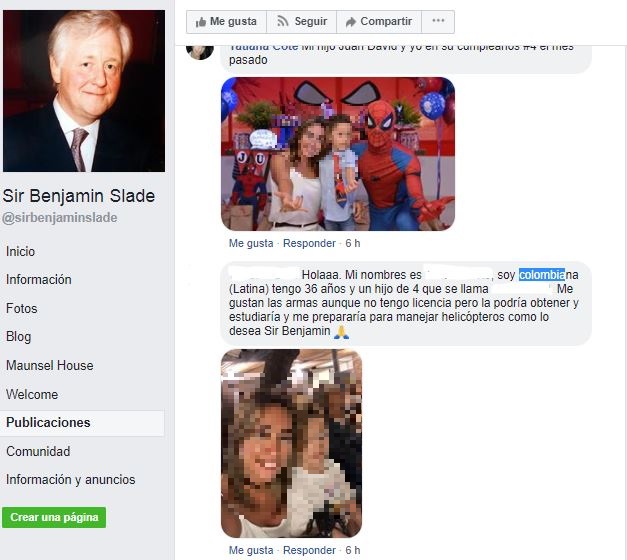
Task: Click the Sir Benjamin Slade page title
Action: coord(79,196)
